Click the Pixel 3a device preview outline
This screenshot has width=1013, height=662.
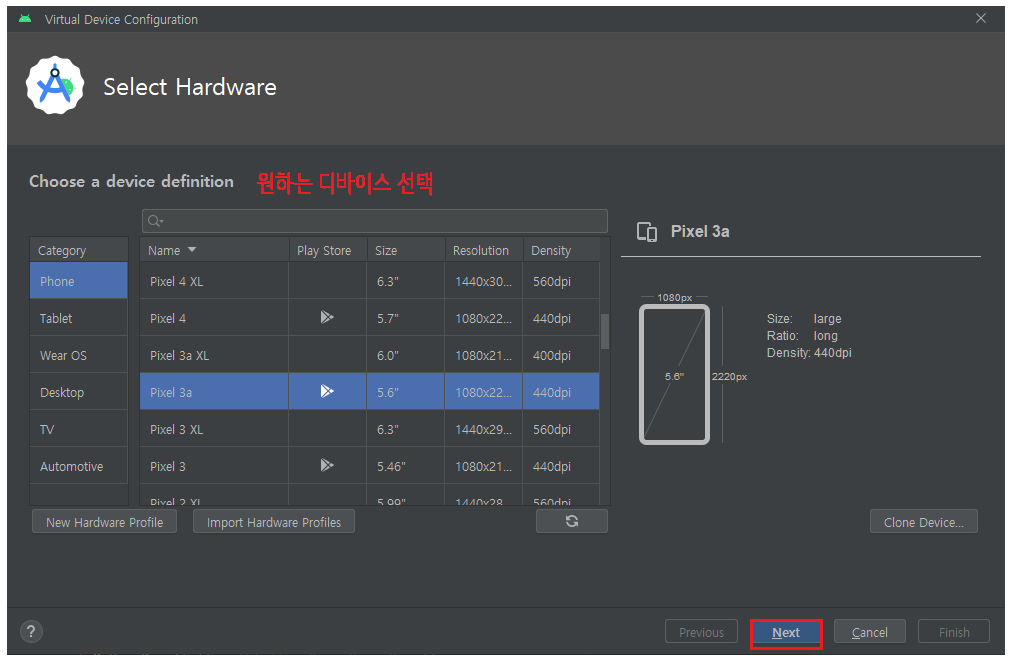[674, 375]
